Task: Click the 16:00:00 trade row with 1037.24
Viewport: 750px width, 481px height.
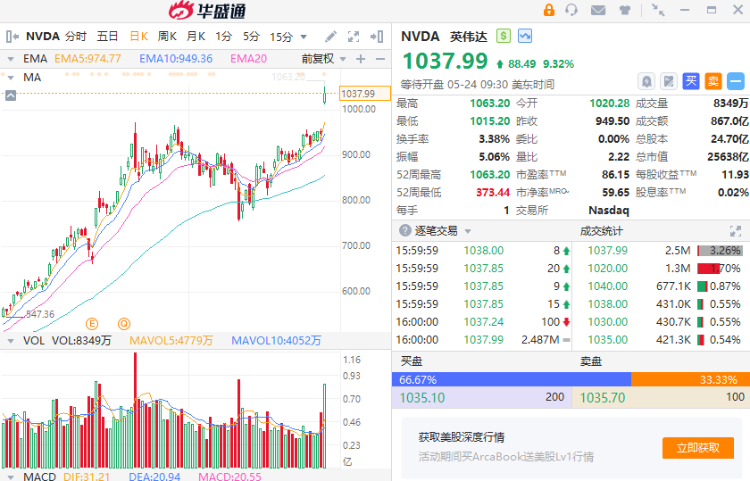Action: (x=483, y=322)
